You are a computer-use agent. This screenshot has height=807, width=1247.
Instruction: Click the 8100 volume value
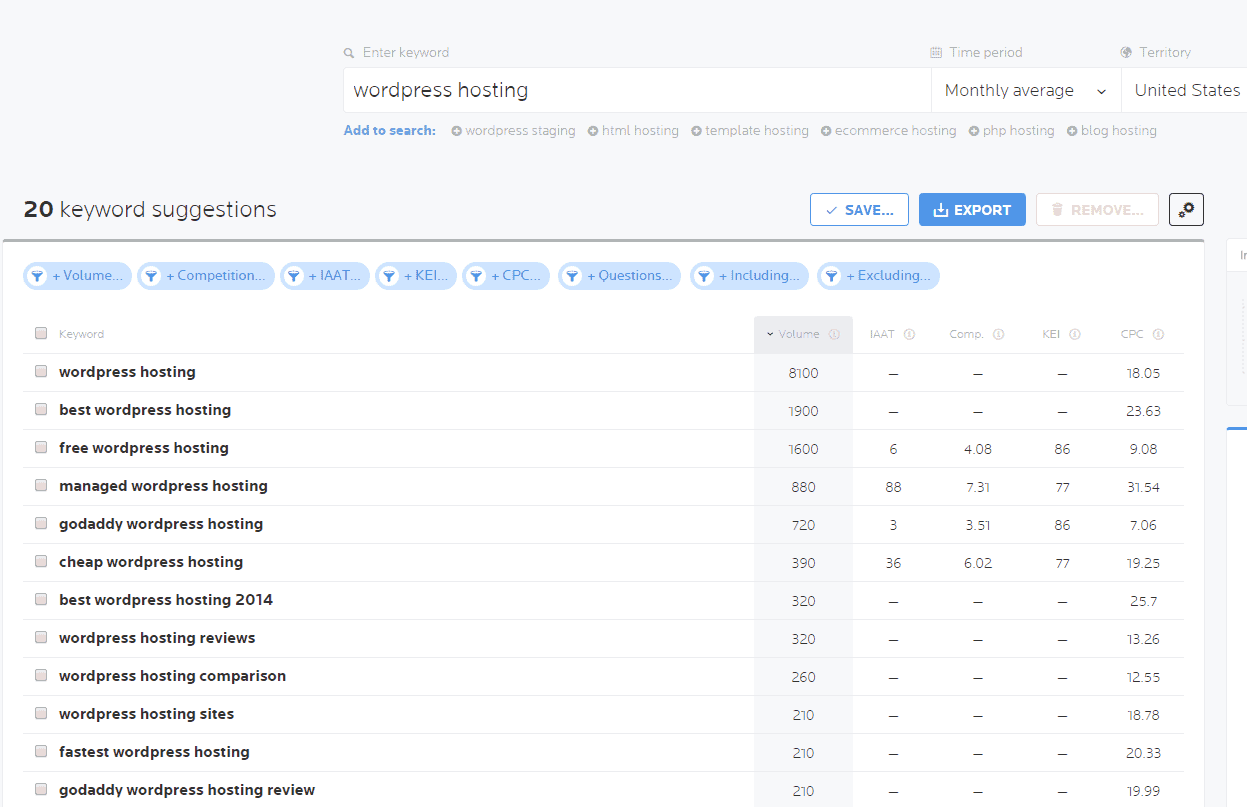coord(803,373)
